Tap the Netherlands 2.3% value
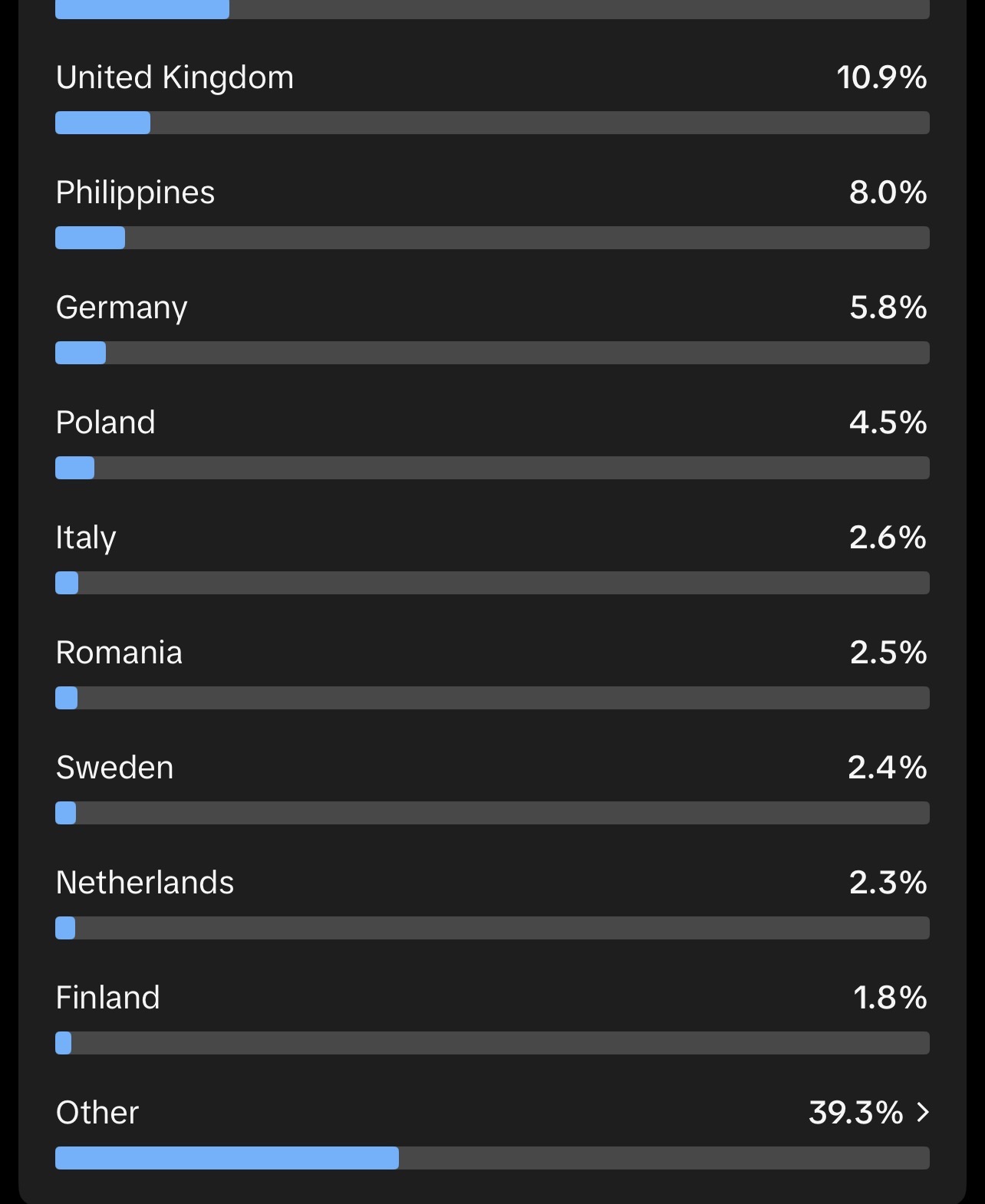985x1204 pixels. coord(888,883)
